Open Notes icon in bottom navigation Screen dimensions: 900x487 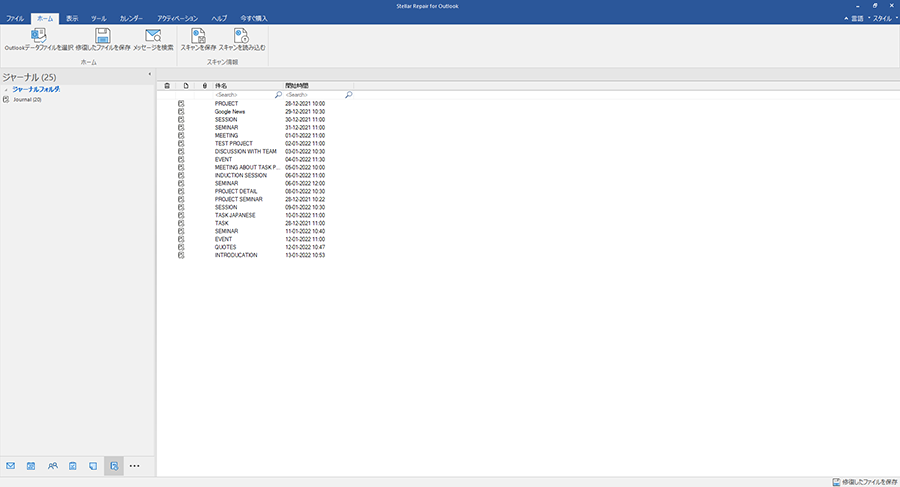[x=93, y=466]
